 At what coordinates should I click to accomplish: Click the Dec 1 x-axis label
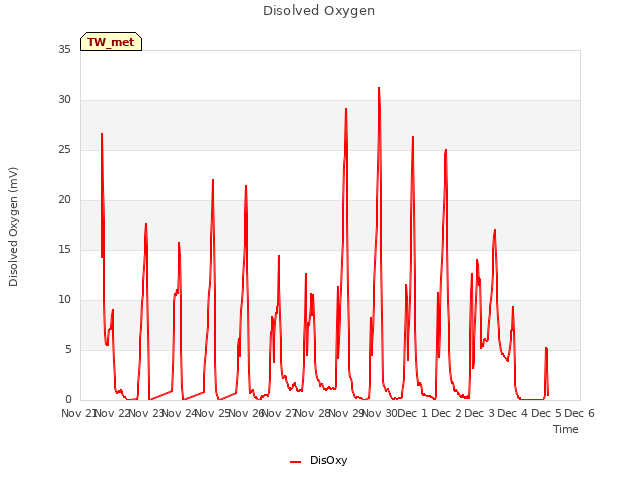click(412, 413)
